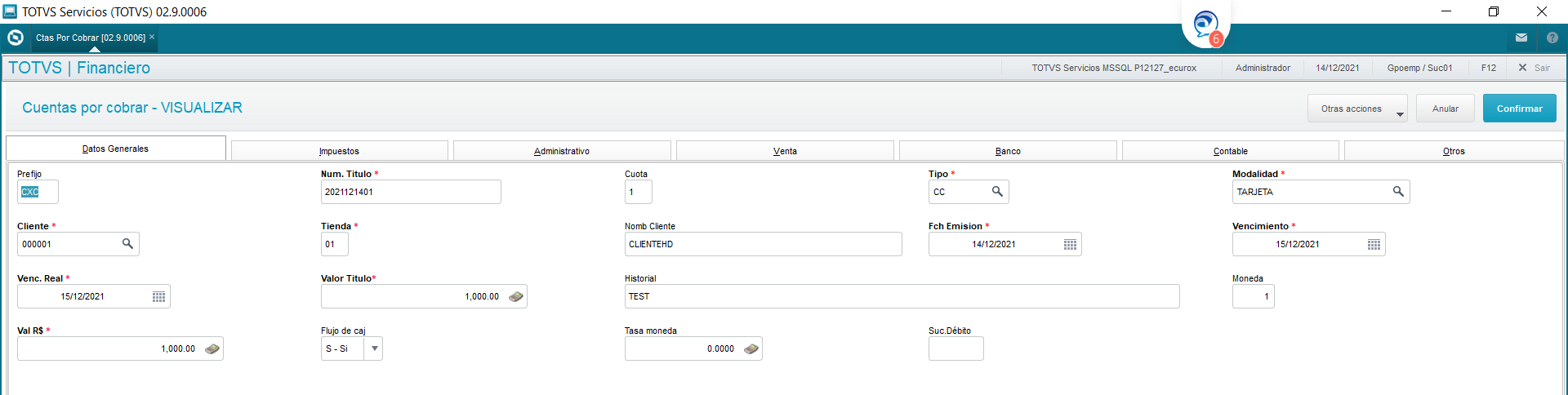Viewport: 1568px width, 395px height.
Task: Open the help question mark icon
Action: click(x=1552, y=38)
